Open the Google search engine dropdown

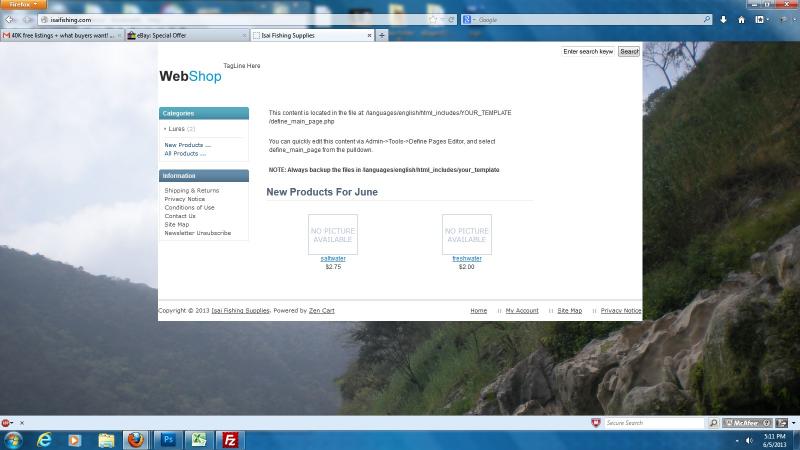(x=469, y=20)
